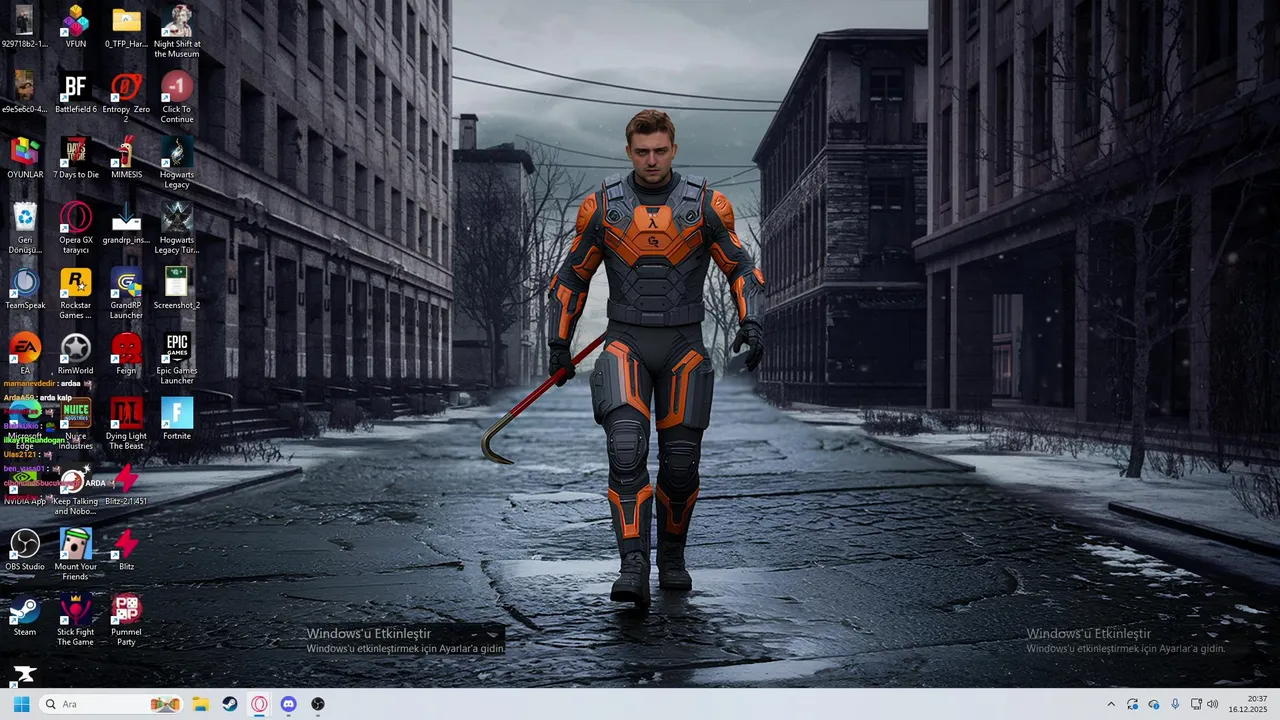
Task: Open the clock and date 20:37 flyout
Action: point(1249,704)
